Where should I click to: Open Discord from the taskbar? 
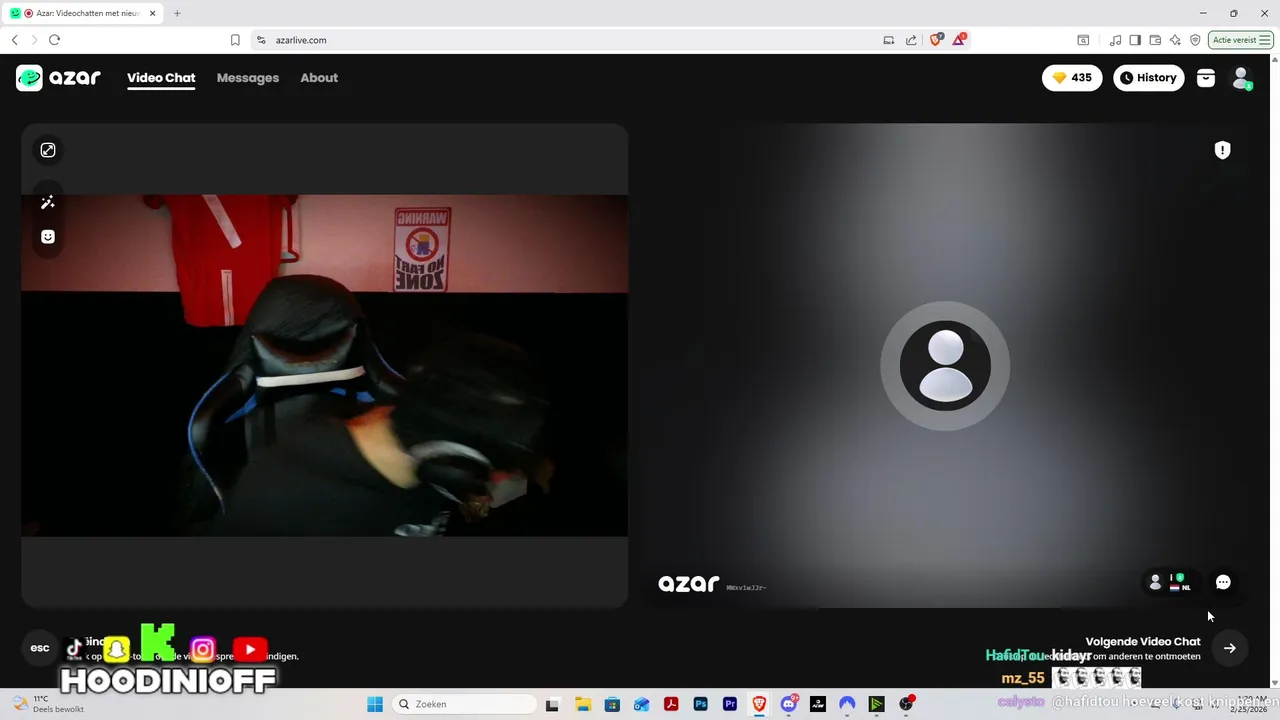(789, 704)
